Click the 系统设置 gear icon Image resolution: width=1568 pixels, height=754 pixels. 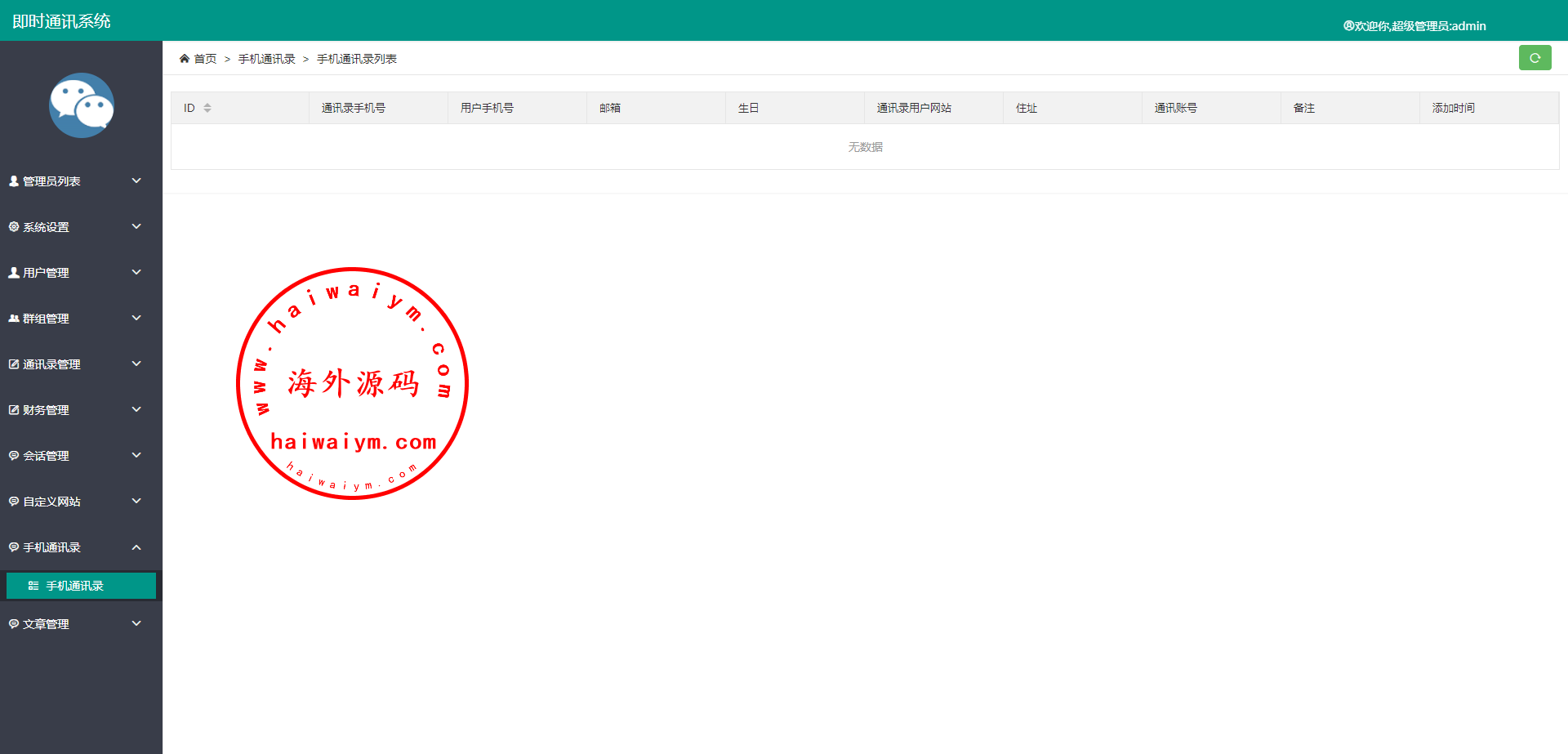tap(14, 227)
